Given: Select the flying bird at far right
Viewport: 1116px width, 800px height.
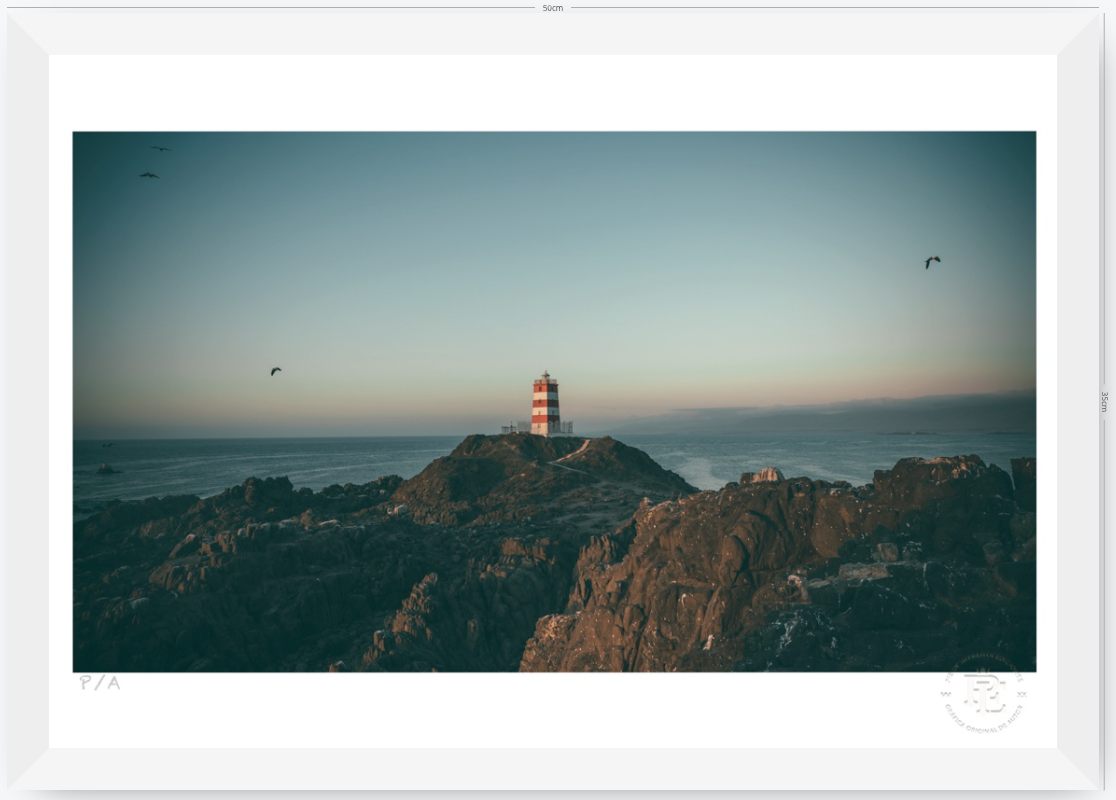Looking at the screenshot, I should pos(932,262).
